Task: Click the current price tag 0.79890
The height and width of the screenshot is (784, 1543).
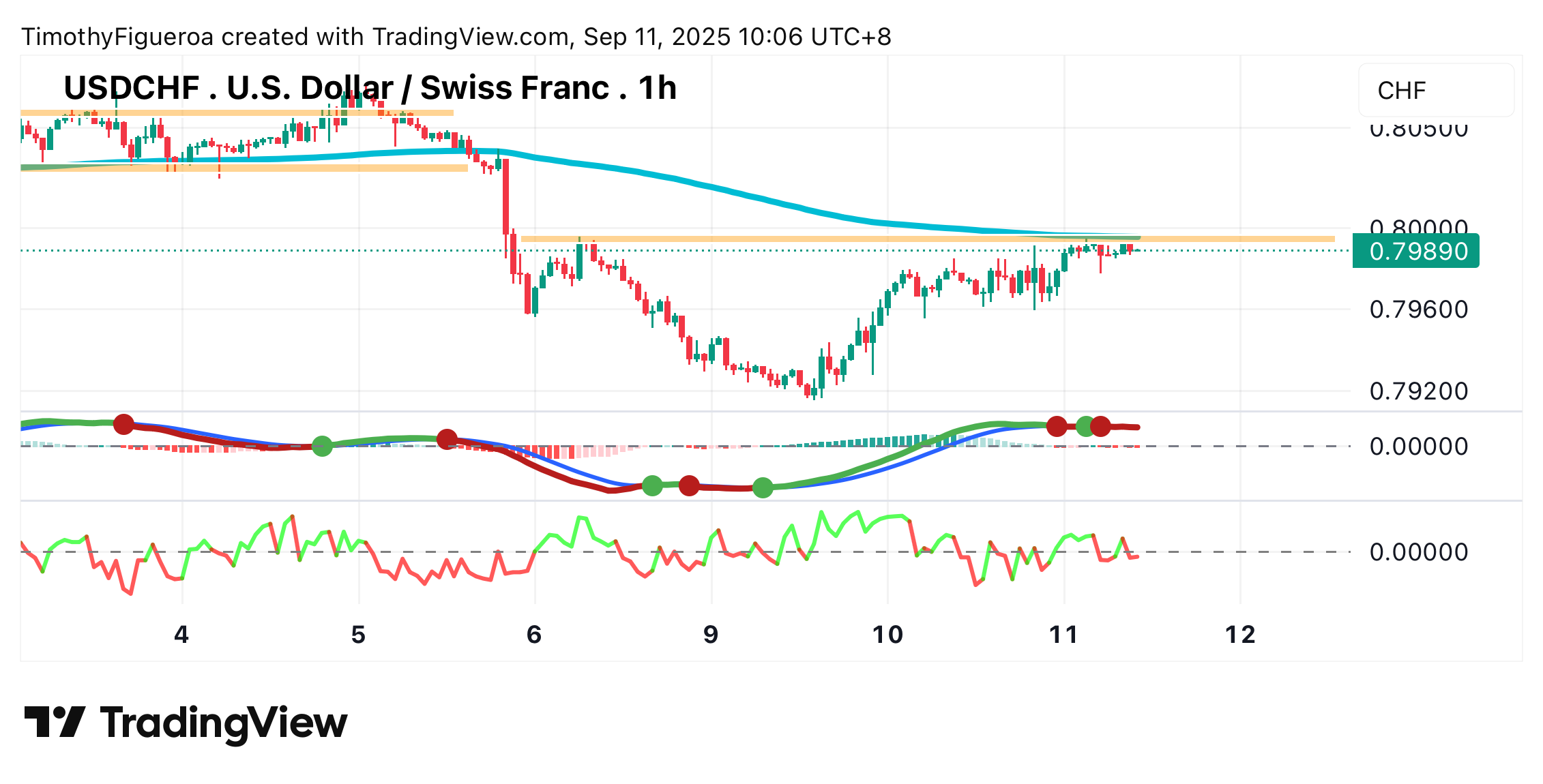Action: tap(1416, 251)
